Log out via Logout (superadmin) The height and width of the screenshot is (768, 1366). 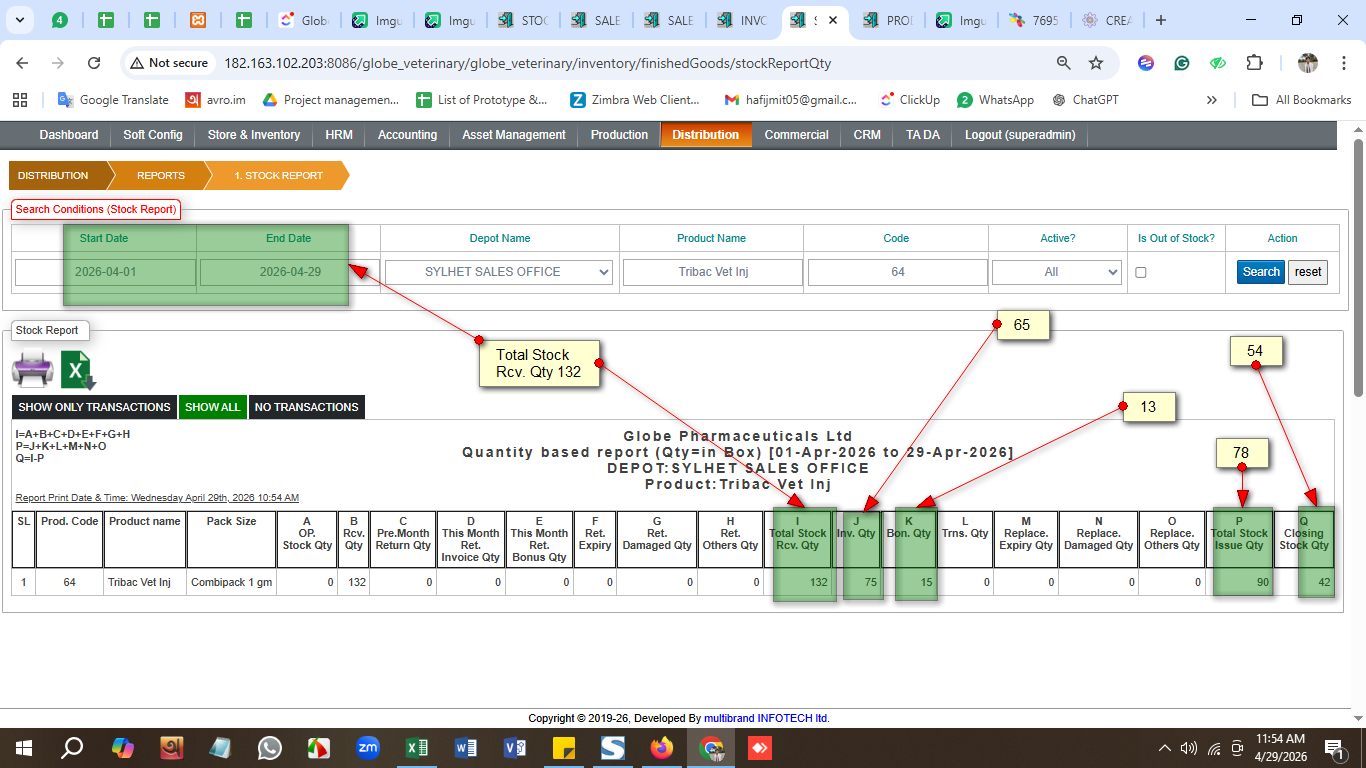coord(1020,135)
